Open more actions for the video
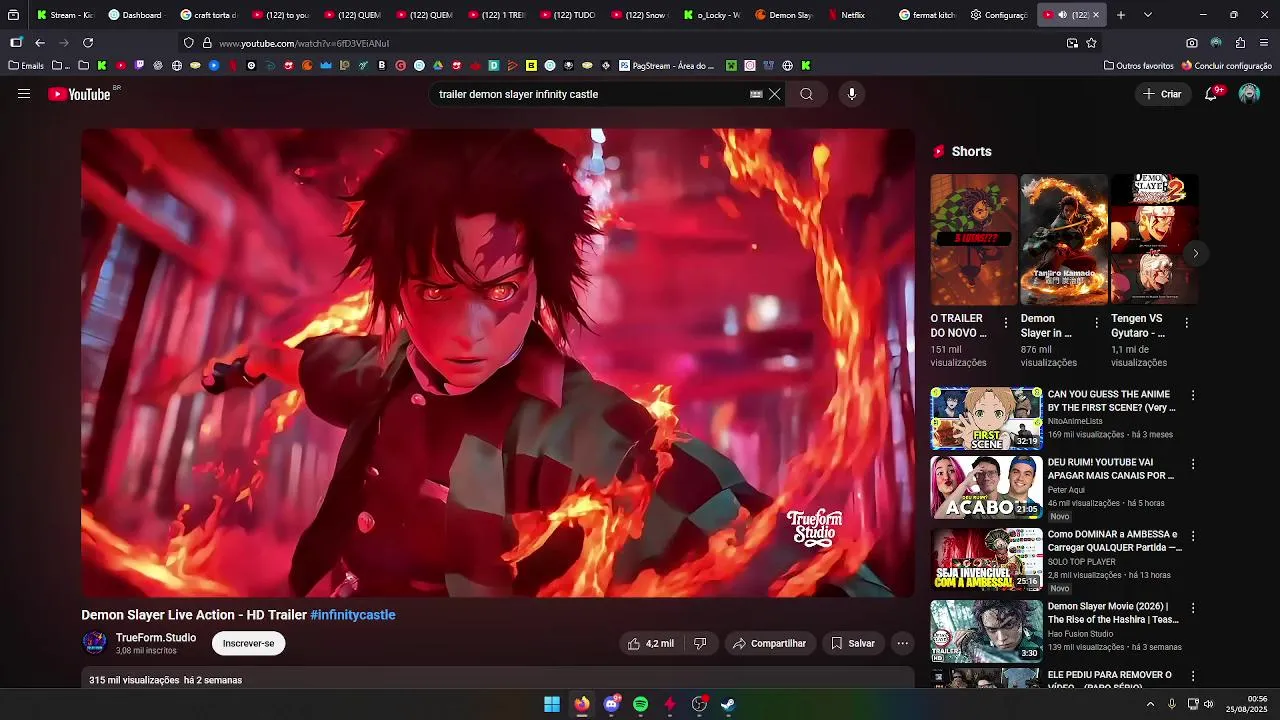The image size is (1280, 720). coord(902,644)
